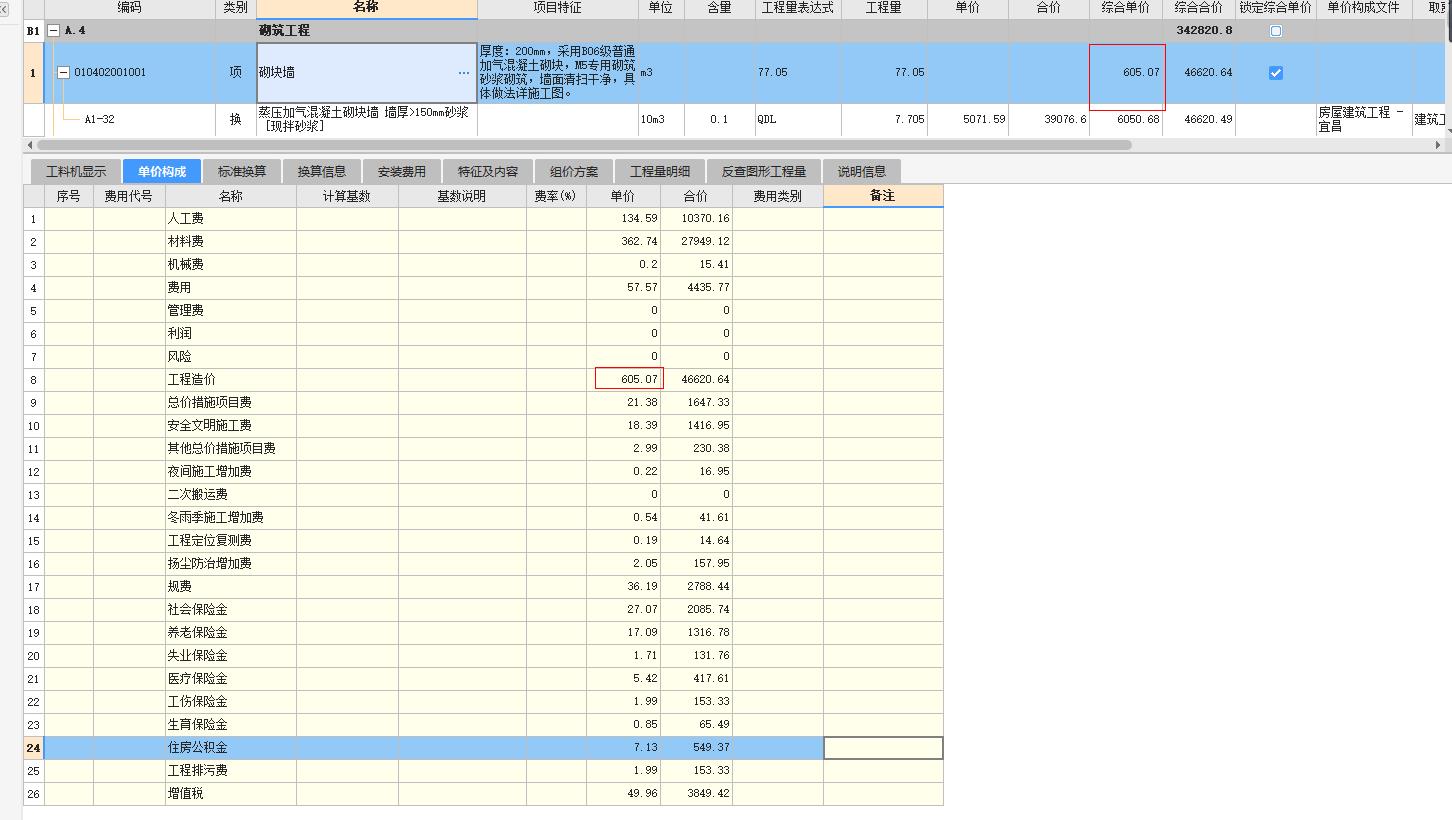Click row number 24 header
The width and height of the screenshot is (1452, 820).
click(x=34, y=748)
